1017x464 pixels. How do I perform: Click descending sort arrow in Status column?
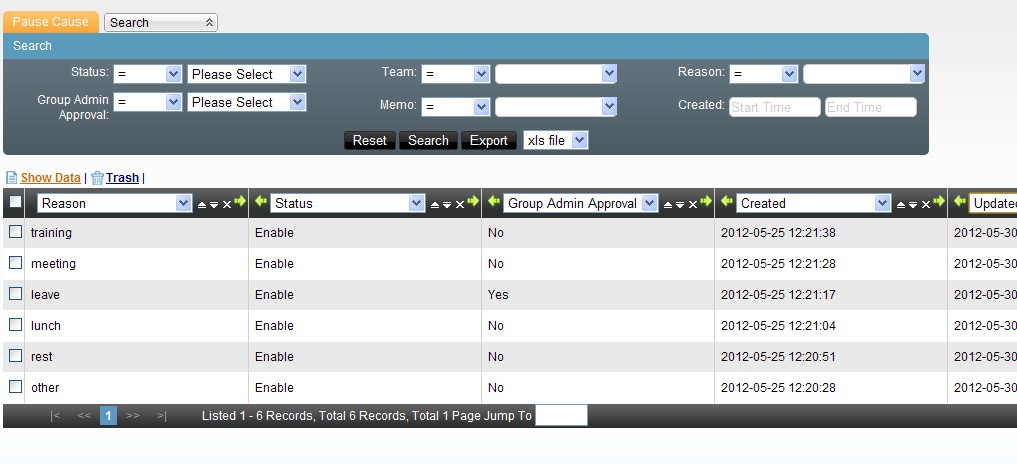447,204
